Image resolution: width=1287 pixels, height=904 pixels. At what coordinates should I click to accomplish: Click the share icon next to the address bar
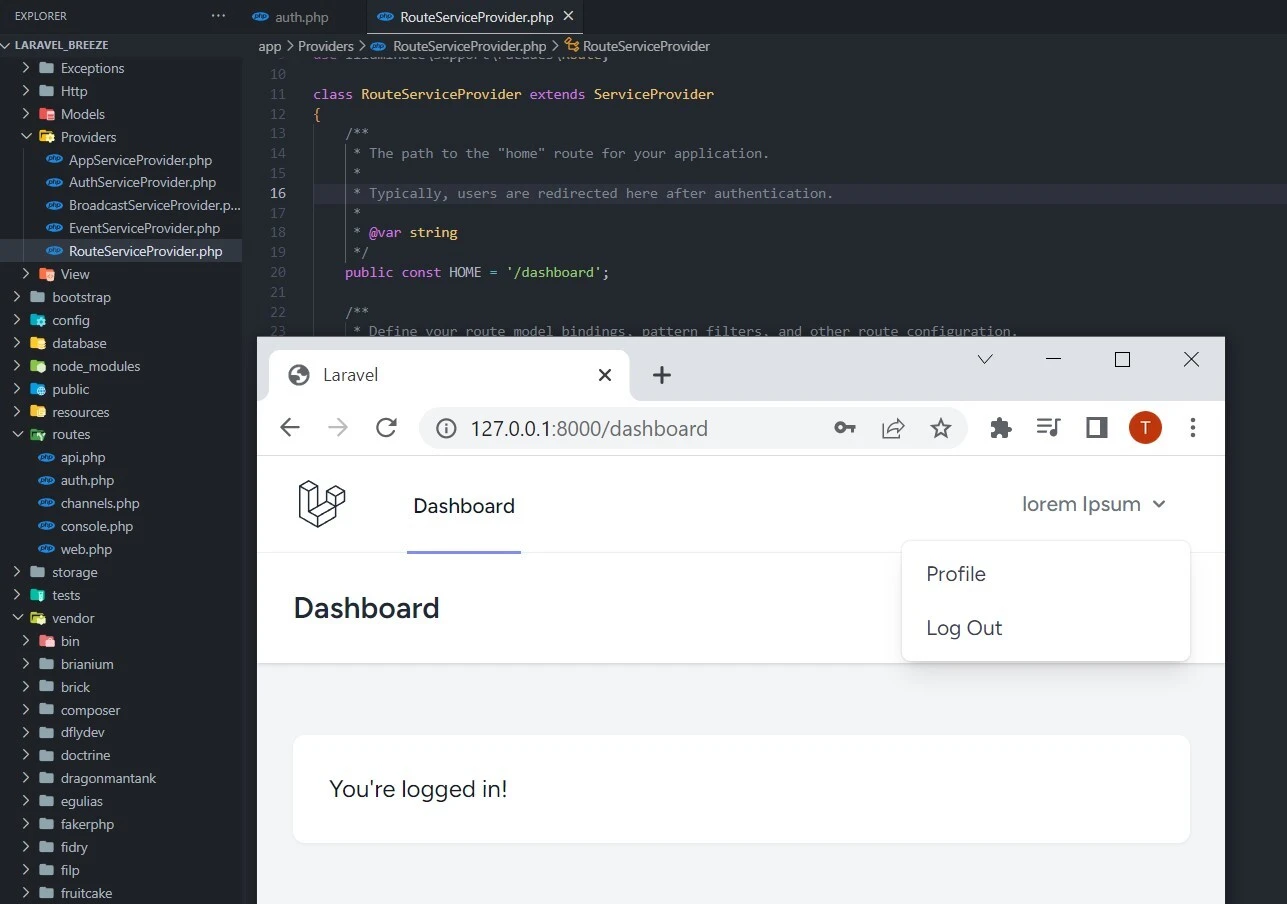(893, 427)
